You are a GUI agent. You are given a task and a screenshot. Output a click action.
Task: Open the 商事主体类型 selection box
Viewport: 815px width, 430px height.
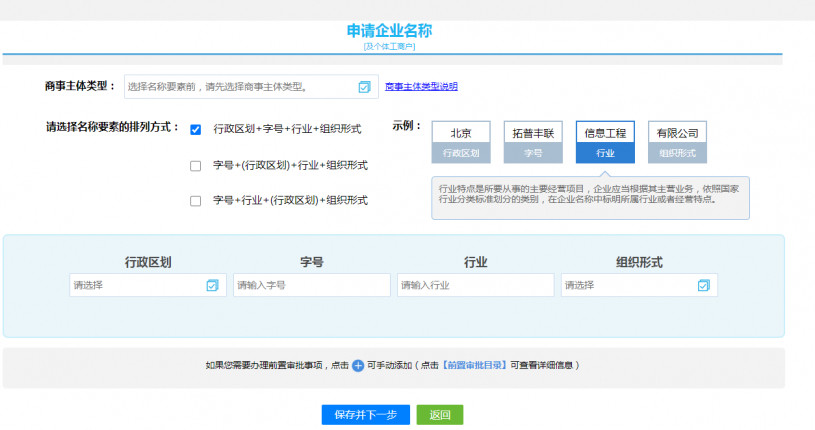(240, 87)
